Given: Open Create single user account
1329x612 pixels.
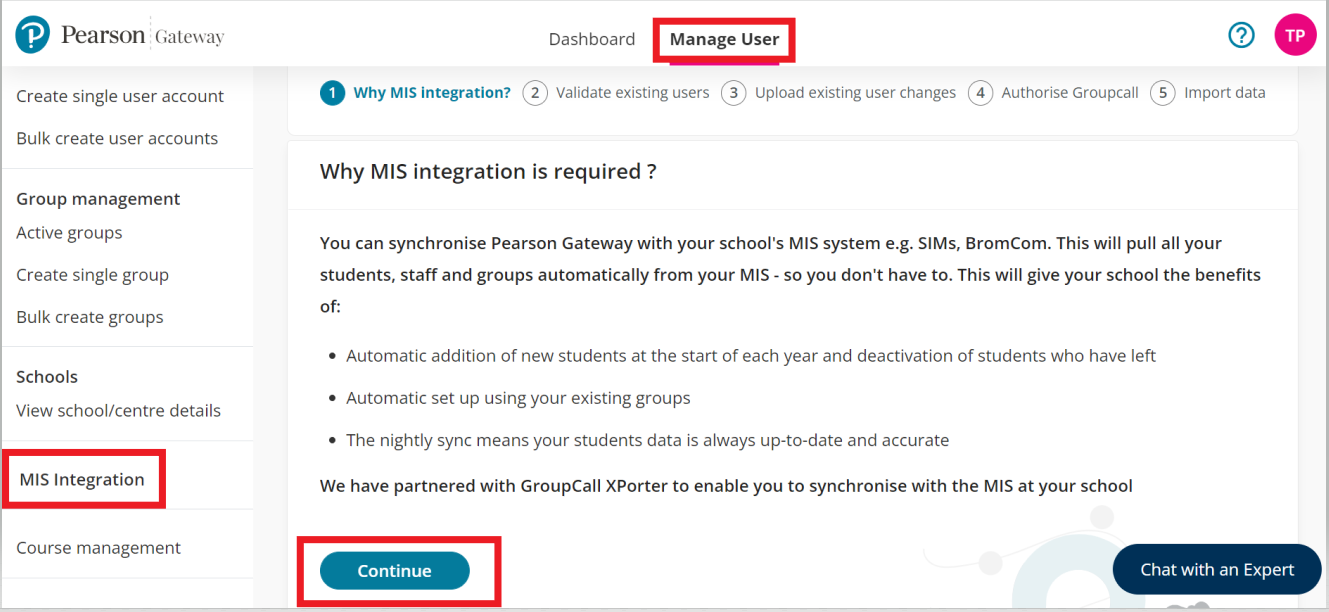Looking at the screenshot, I should click(120, 96).
